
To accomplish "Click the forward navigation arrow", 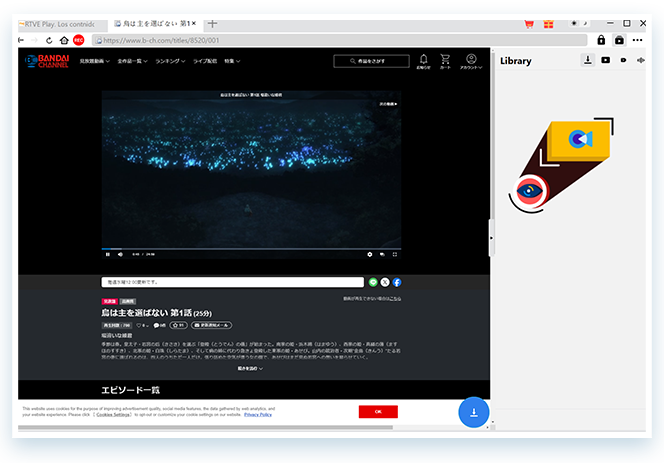I will [x=35, y=40].
